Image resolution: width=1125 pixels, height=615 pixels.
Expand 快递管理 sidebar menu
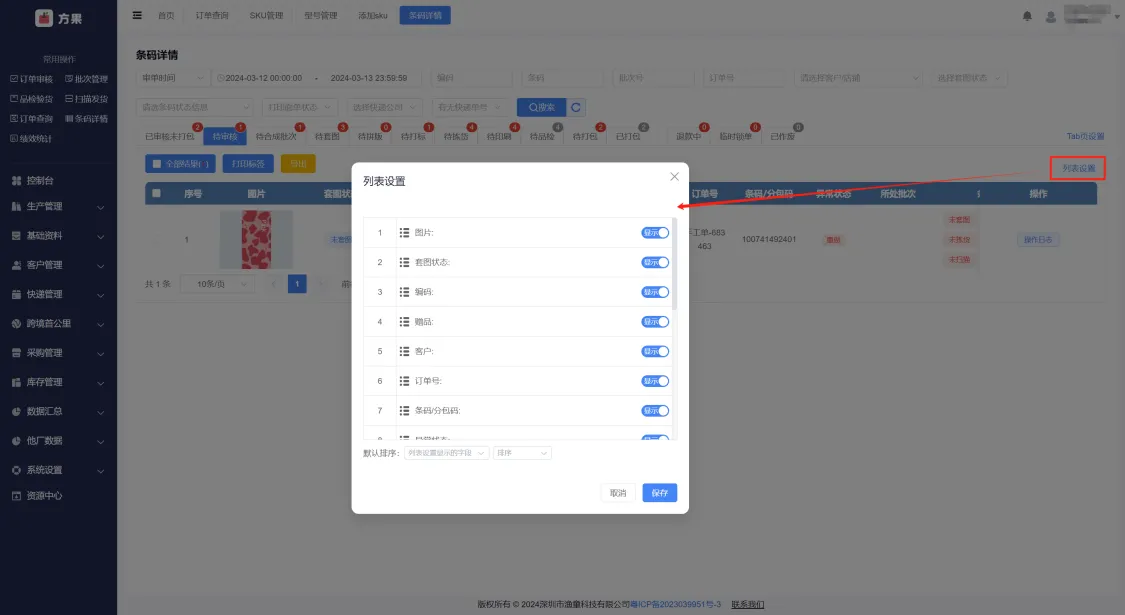(x=58, y=294)
